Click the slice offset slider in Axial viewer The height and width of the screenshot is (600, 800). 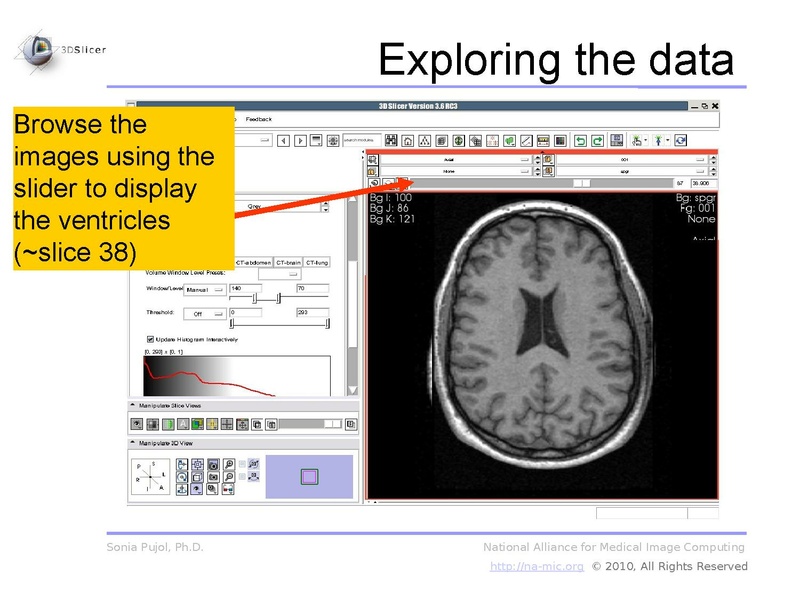pyautogui.click(x=580, y=183)
